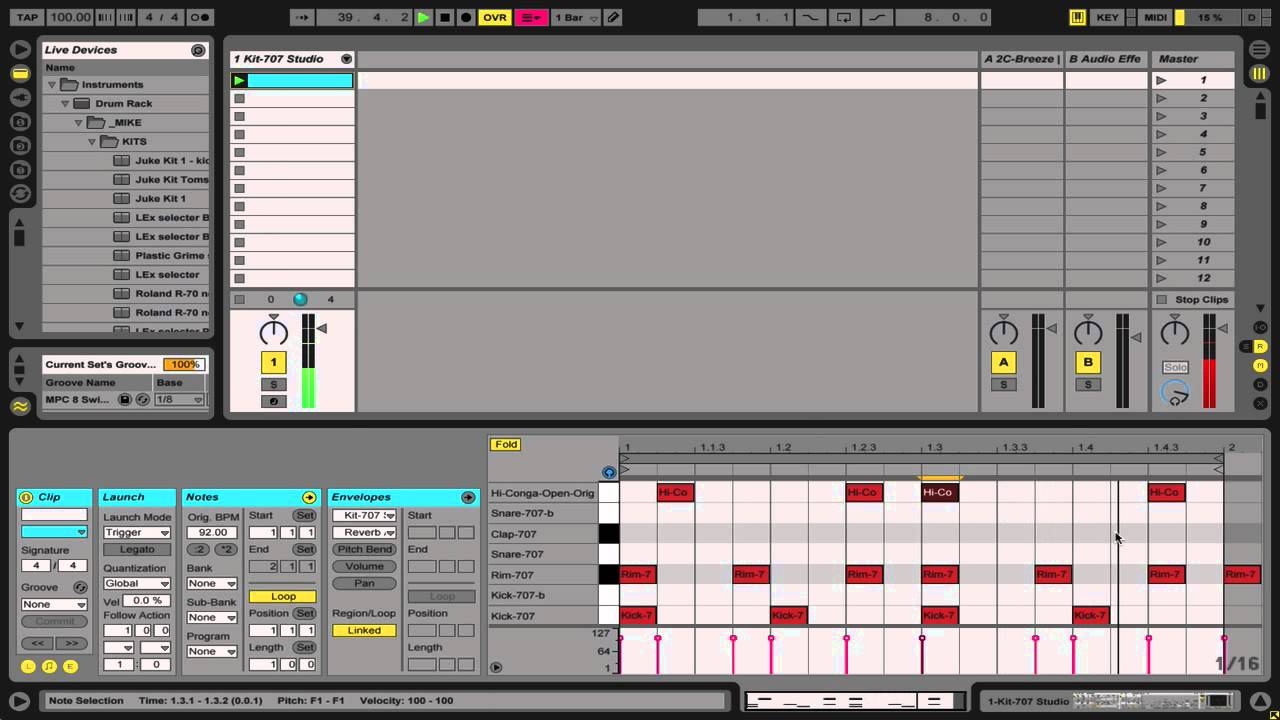Arm track 1 for recording
The height and width of the screenshot is (720, 1280).
coord(273,402)
